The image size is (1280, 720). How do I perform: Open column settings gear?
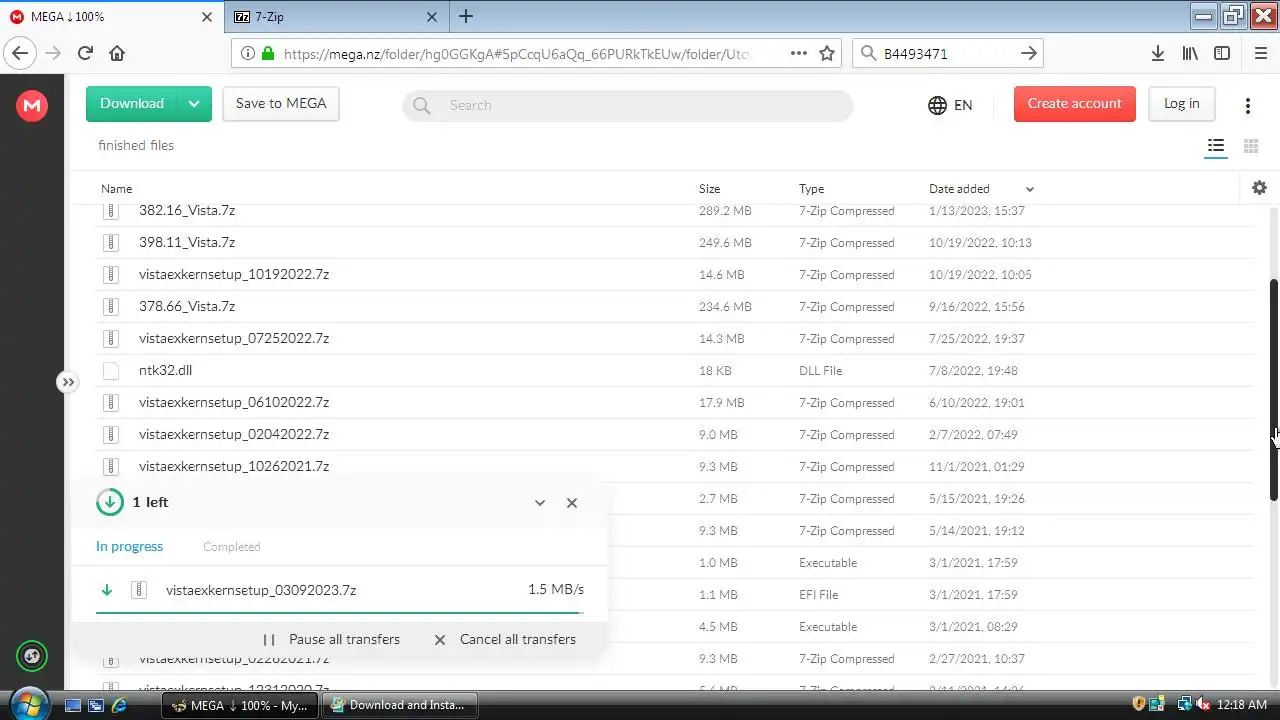[x=1259, y=188]
